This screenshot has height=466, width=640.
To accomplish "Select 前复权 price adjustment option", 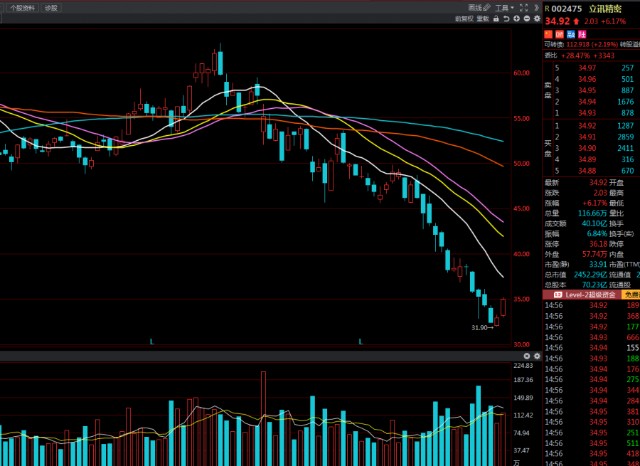I will point(464,18).
